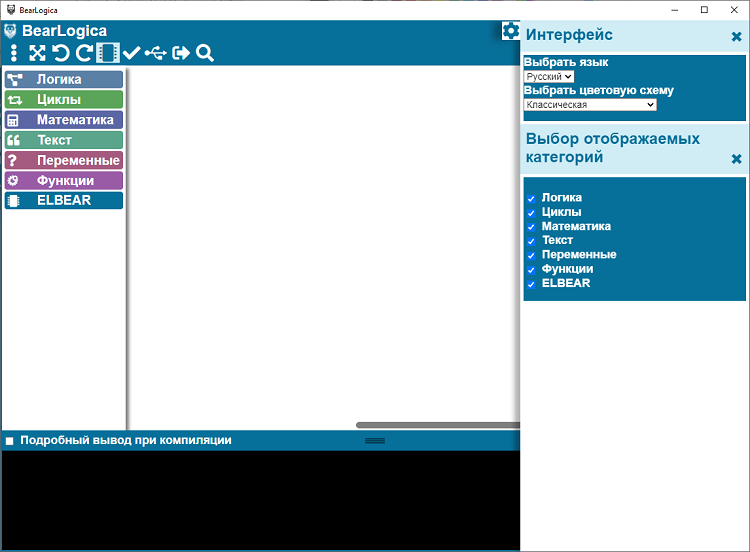Open the Текст block category
This screenshot has width=750, height=552.
[64, 140]
